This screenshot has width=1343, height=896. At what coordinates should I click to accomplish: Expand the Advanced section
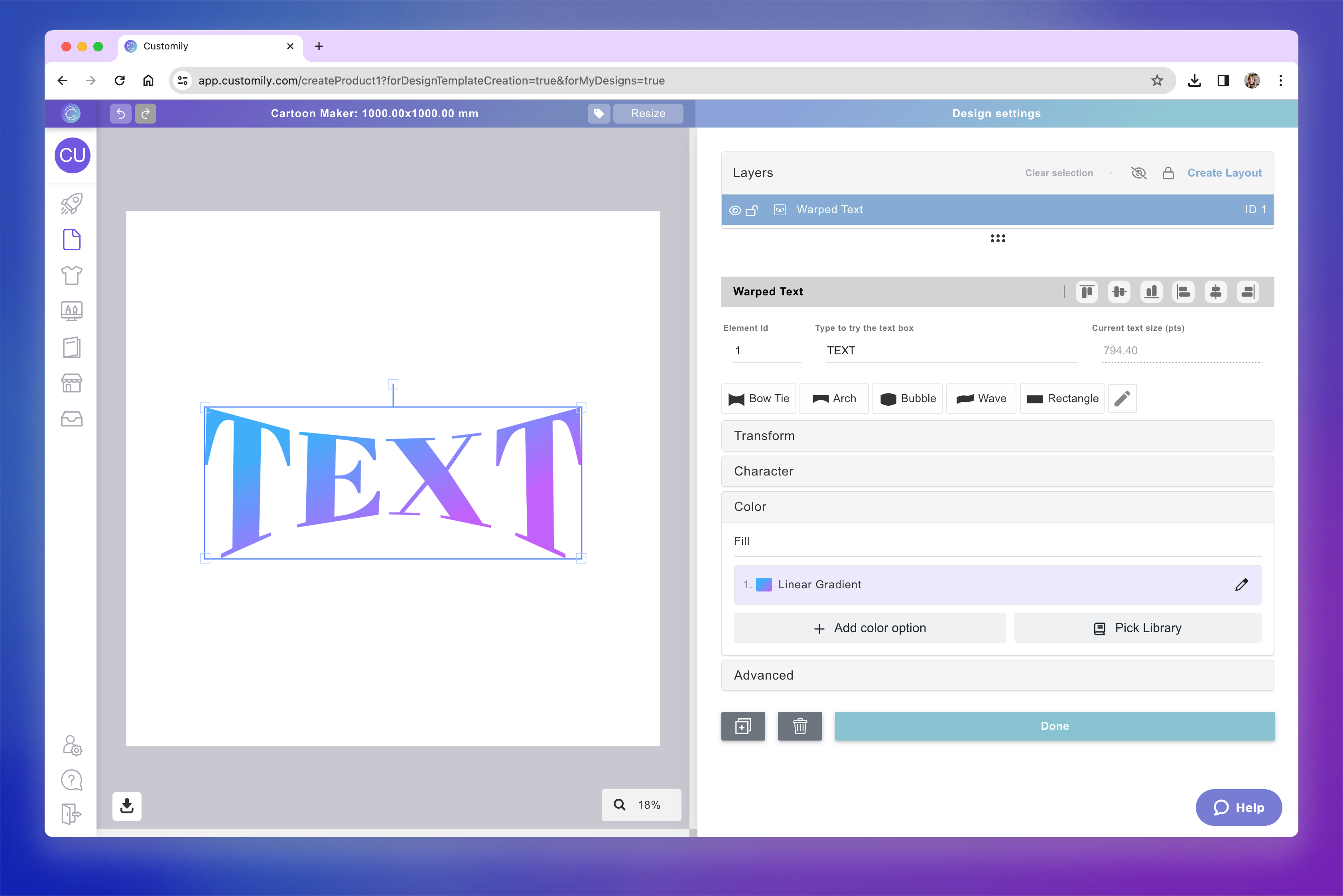(997, 675)
